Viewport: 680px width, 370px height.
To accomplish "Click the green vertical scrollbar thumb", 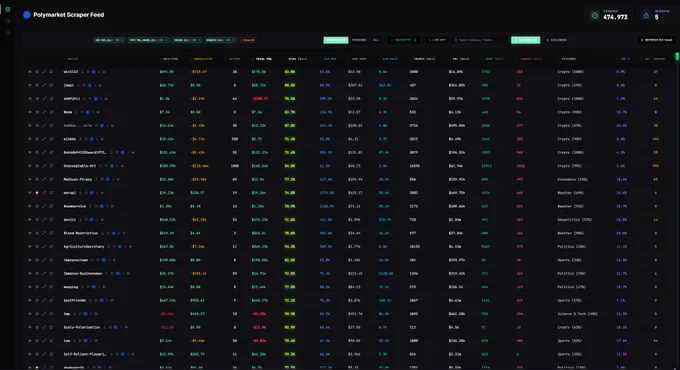I will (x=677, y=56).
